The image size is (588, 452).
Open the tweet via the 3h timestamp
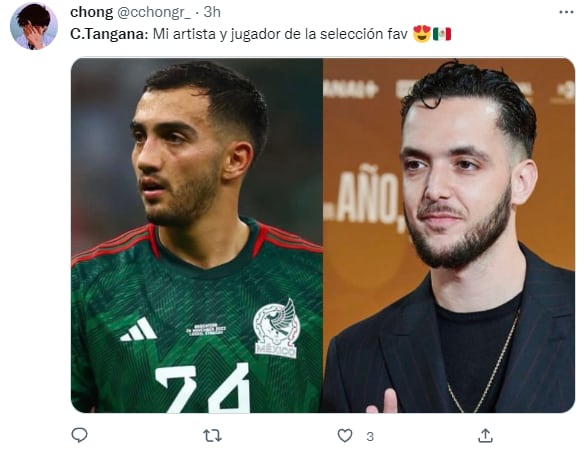212,12
